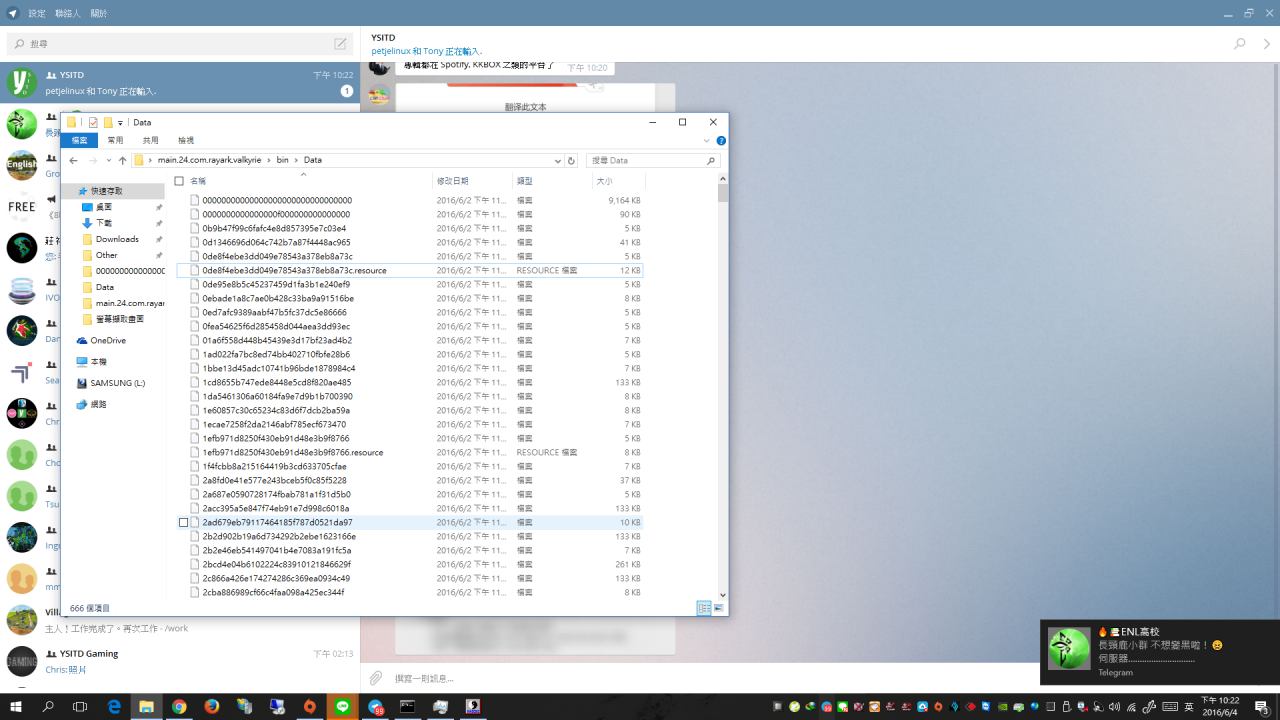Open Google Chrome from the taskbar
The image size is (1280, 720).
[x=179, y=706]
